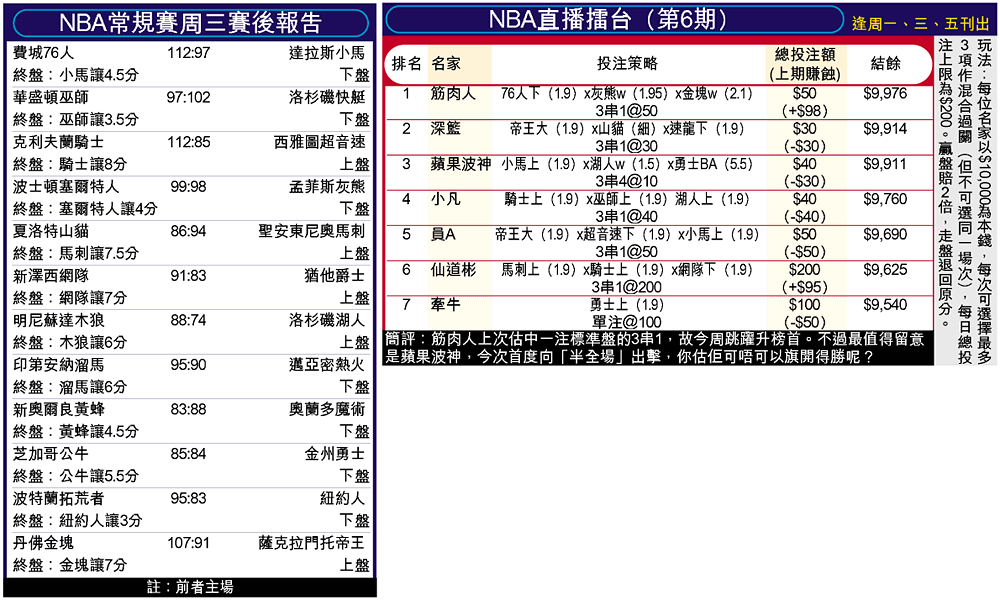Select '金州勇士' team name

334,454
